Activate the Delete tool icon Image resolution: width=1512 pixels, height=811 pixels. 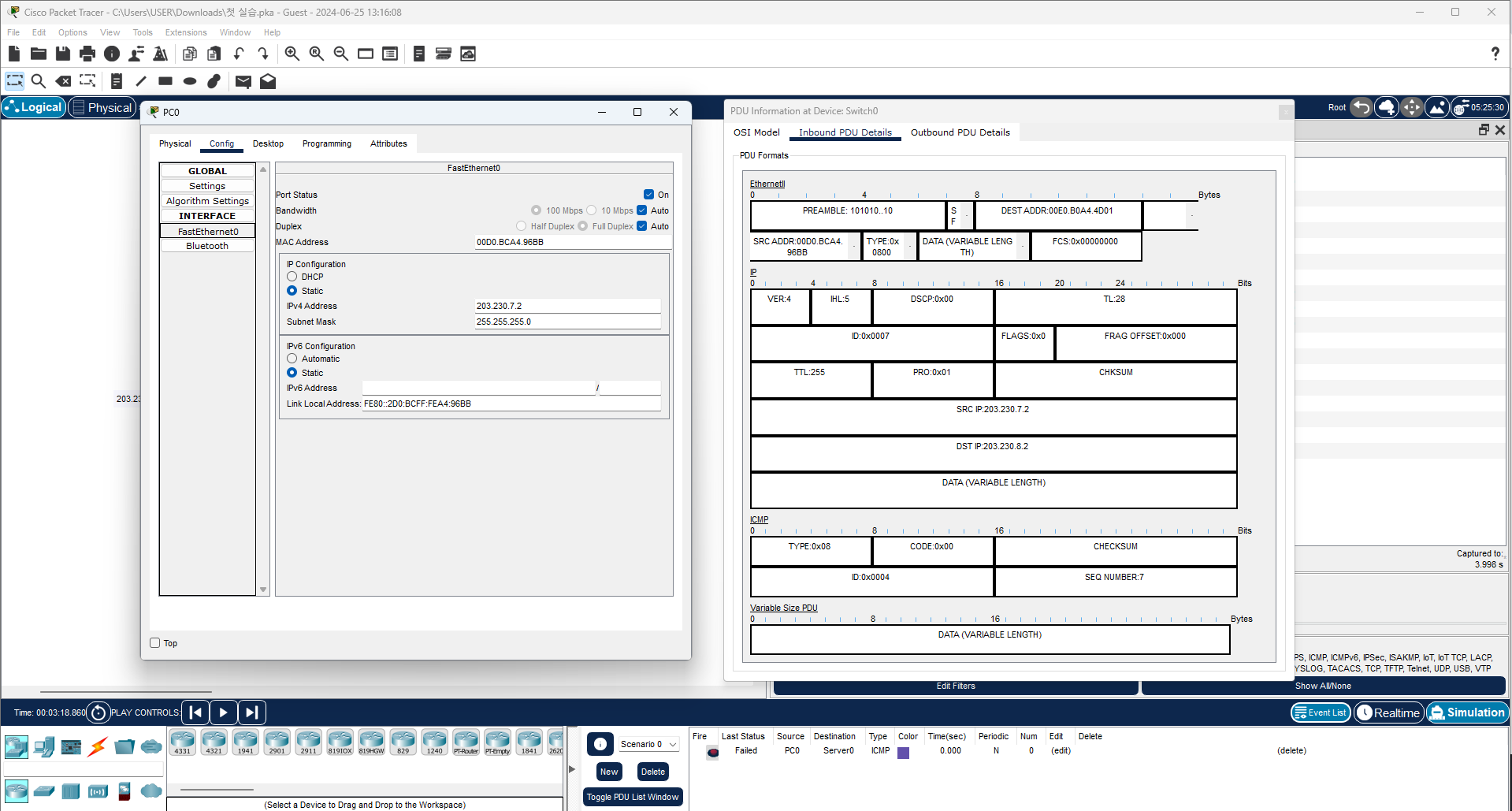[63, 81]
